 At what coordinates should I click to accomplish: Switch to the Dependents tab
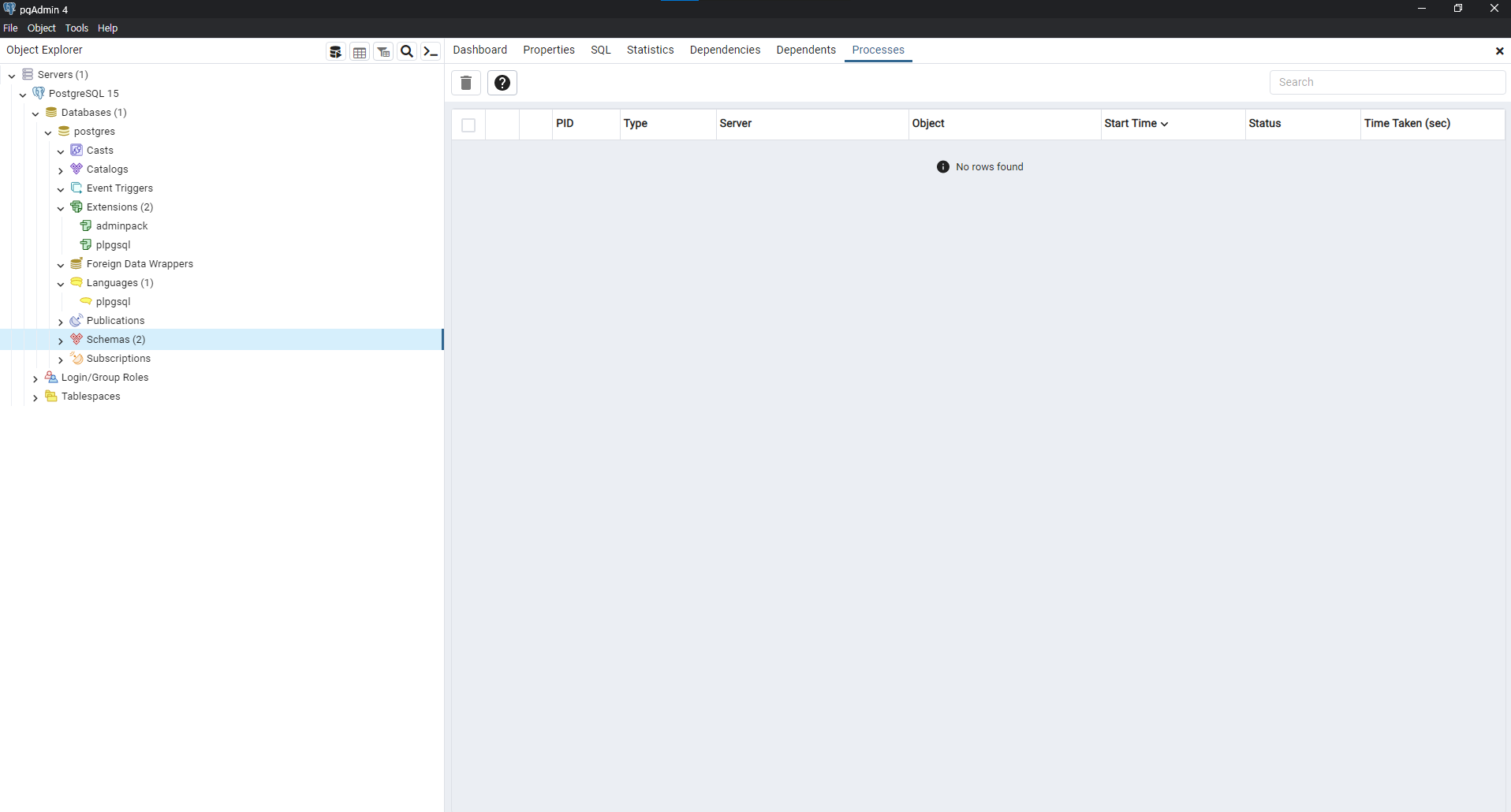pyautogui.click(x=806, y=50)
